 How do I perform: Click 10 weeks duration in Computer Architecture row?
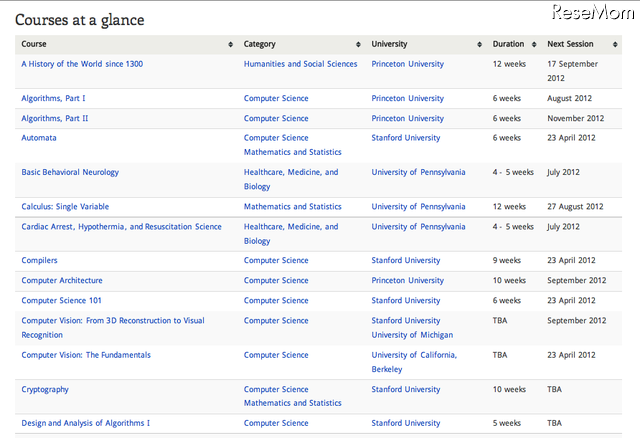(x=509, y=280)
